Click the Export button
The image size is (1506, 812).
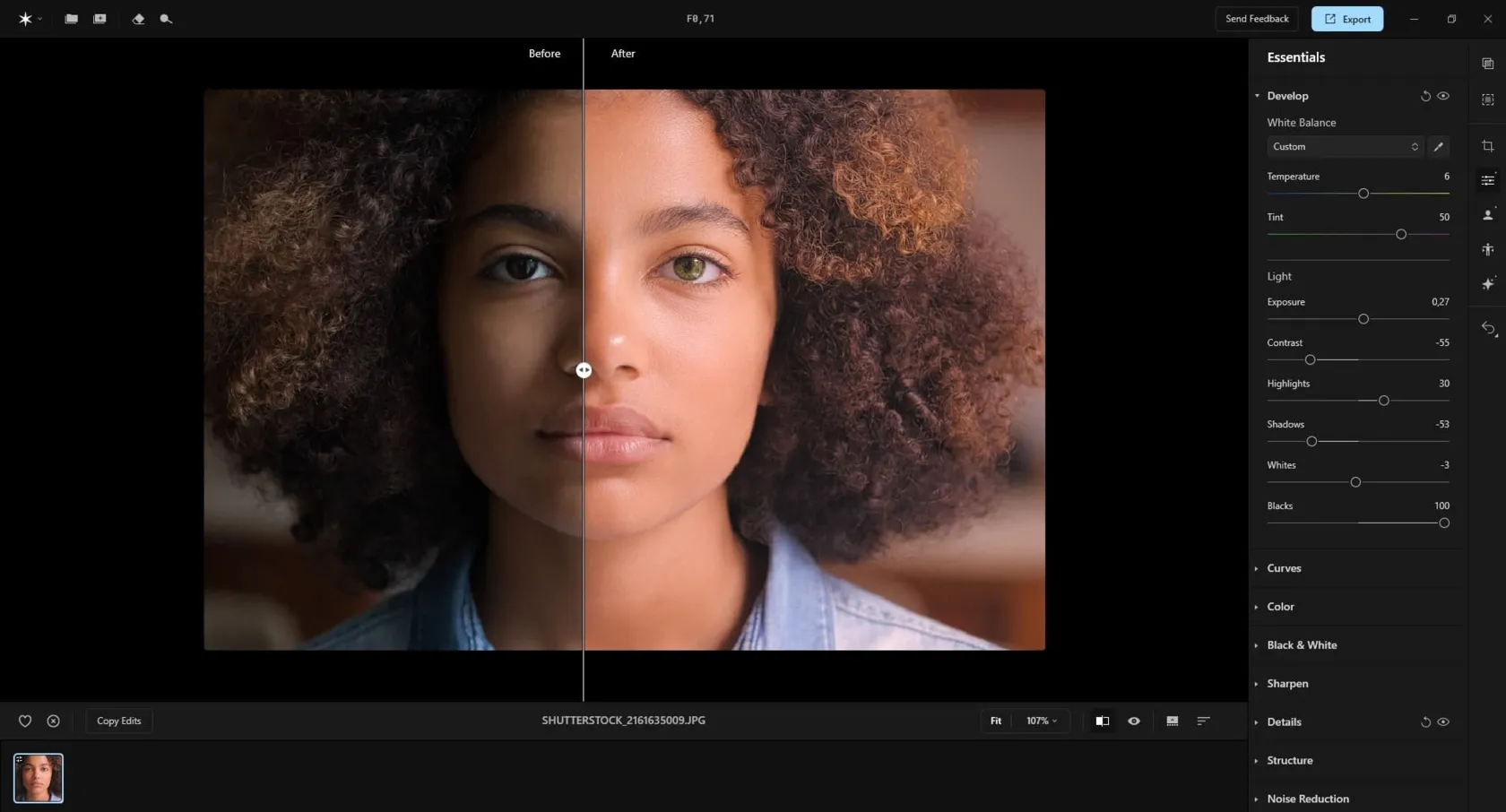tap(1346, 19)
